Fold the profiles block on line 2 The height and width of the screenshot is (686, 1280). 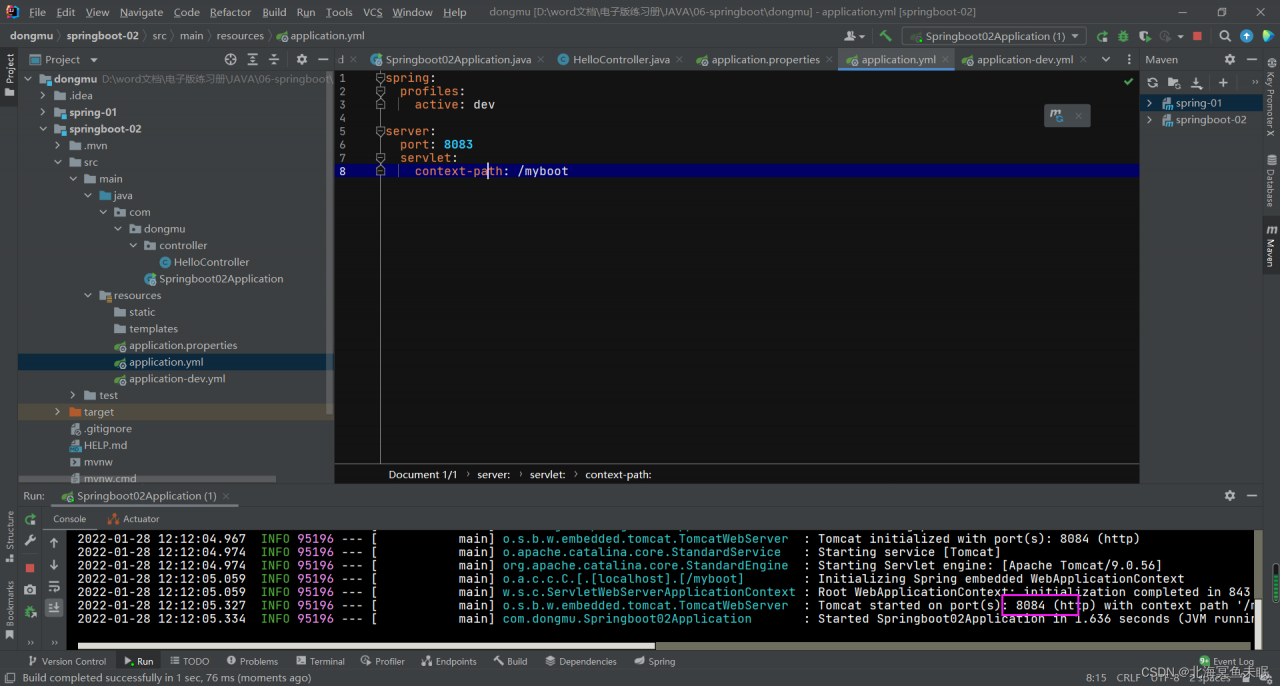tap(380, 91)
